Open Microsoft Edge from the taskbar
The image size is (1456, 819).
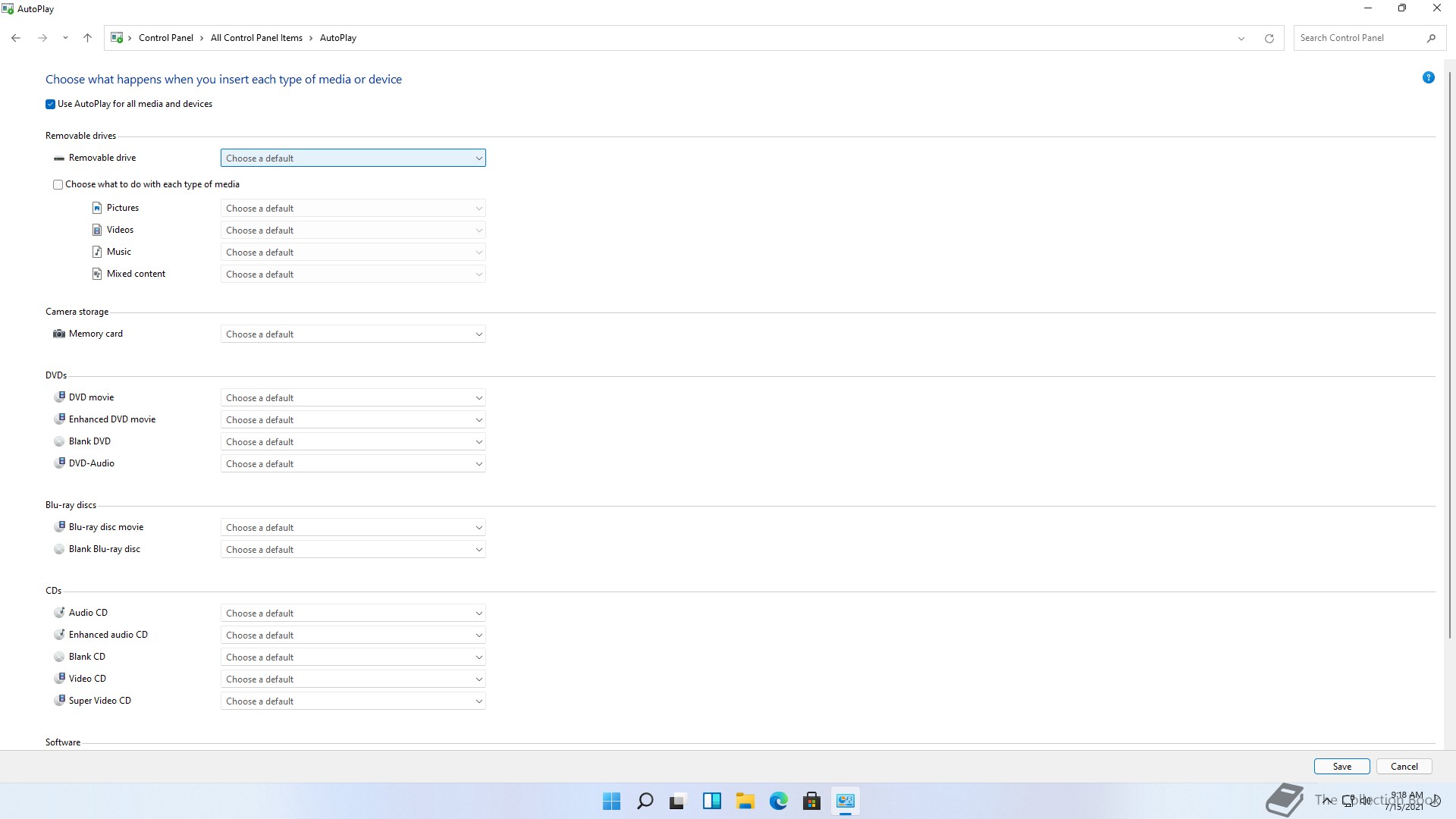tap(778, 801)
